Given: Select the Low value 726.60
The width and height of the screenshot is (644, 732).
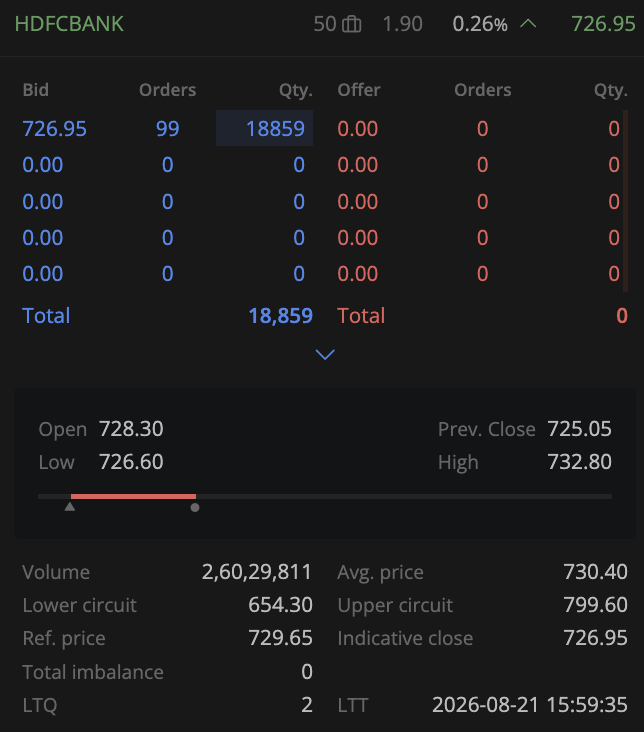Looking at the screenshot, I should point(131,462).
